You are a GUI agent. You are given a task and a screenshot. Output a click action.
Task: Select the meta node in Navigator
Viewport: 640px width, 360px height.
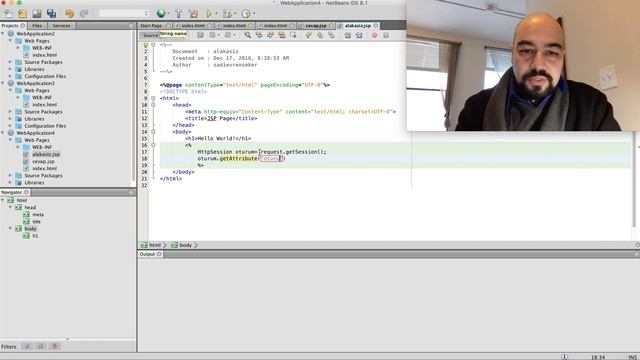coord(38,214)
